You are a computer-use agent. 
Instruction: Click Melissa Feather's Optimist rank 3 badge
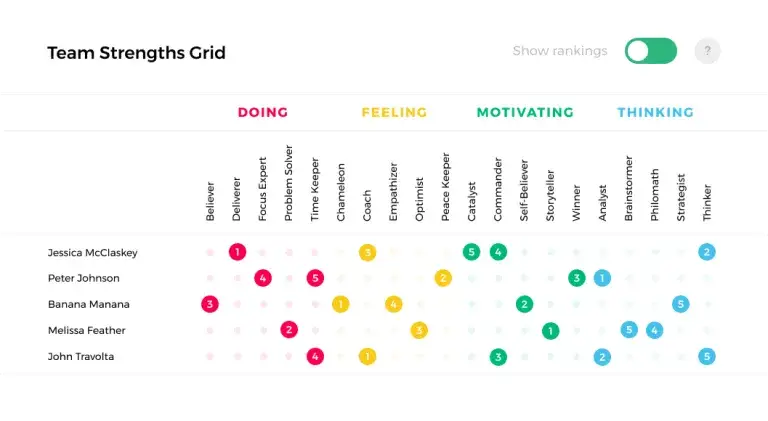click(x=419, y=330)
